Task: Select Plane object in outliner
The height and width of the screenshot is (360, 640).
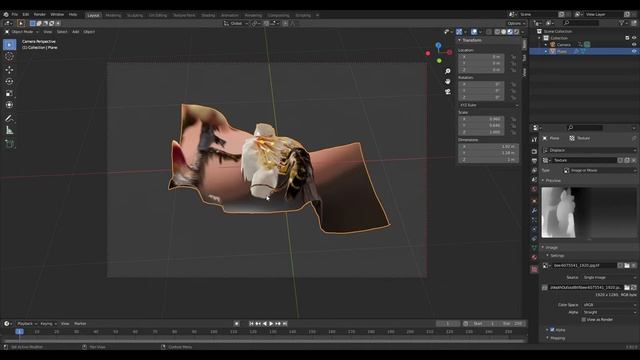Action: pos(562,51)
